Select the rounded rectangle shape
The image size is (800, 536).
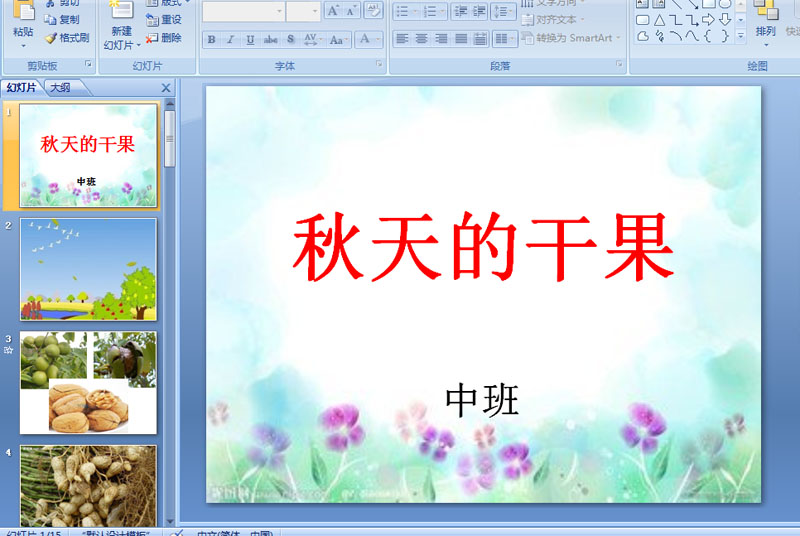pos(643,20)
